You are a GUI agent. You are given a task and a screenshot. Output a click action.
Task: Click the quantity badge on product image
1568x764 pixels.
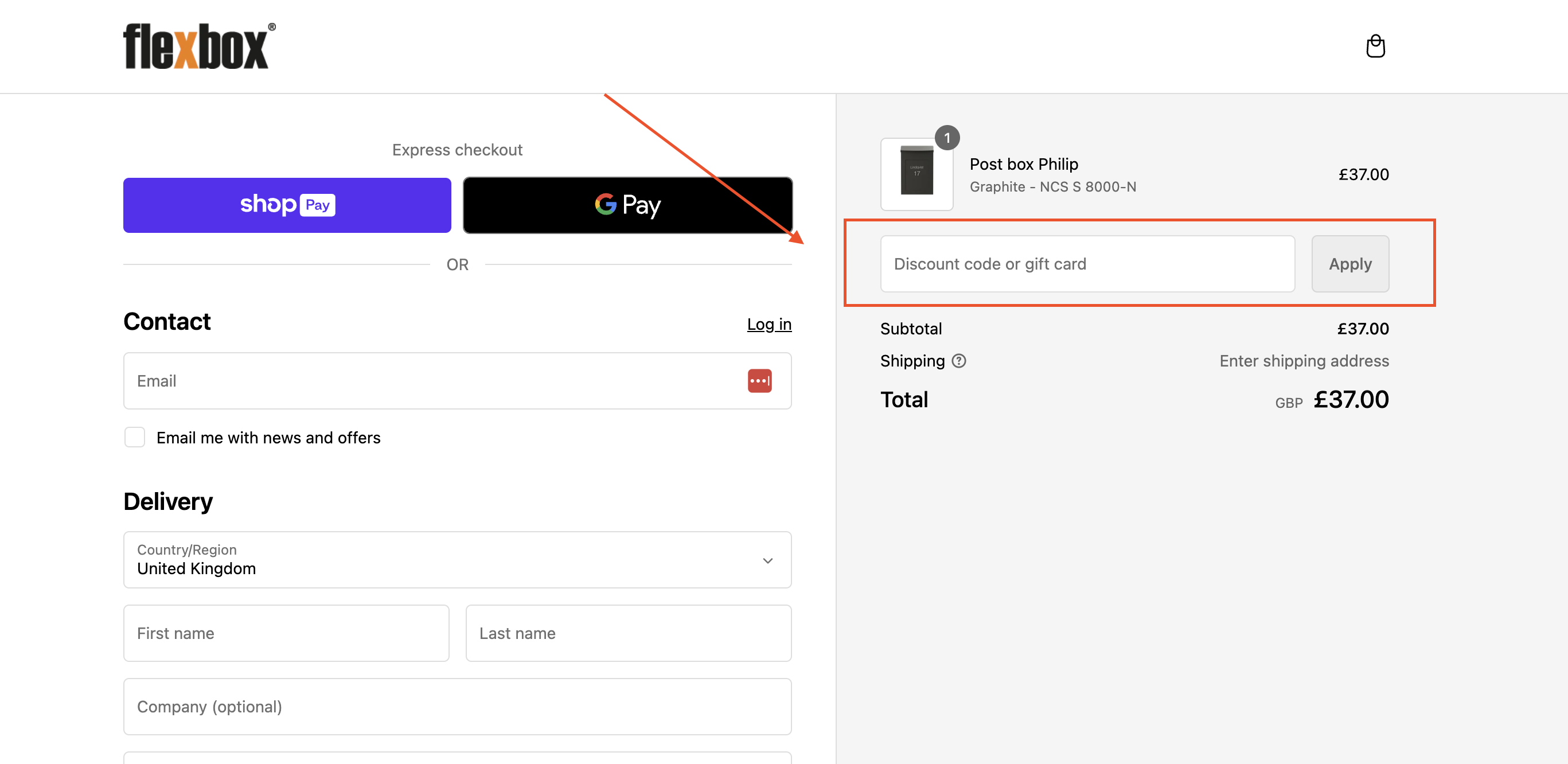(946, 138)
